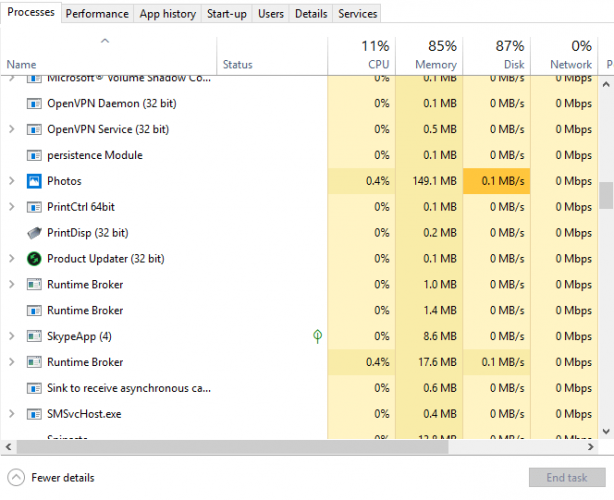Click the persistence Module process icon
Viewport: 614px width, 500px height.
[35, 155]
